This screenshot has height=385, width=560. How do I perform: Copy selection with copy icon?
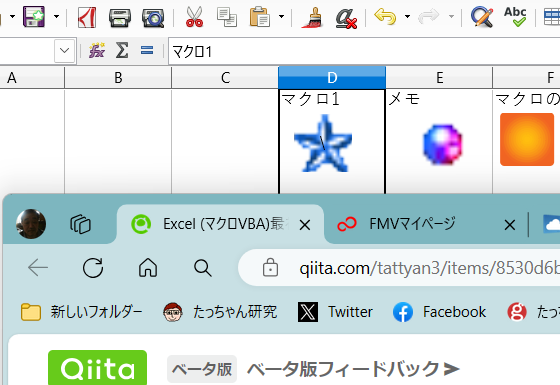(x=227, y=17)
